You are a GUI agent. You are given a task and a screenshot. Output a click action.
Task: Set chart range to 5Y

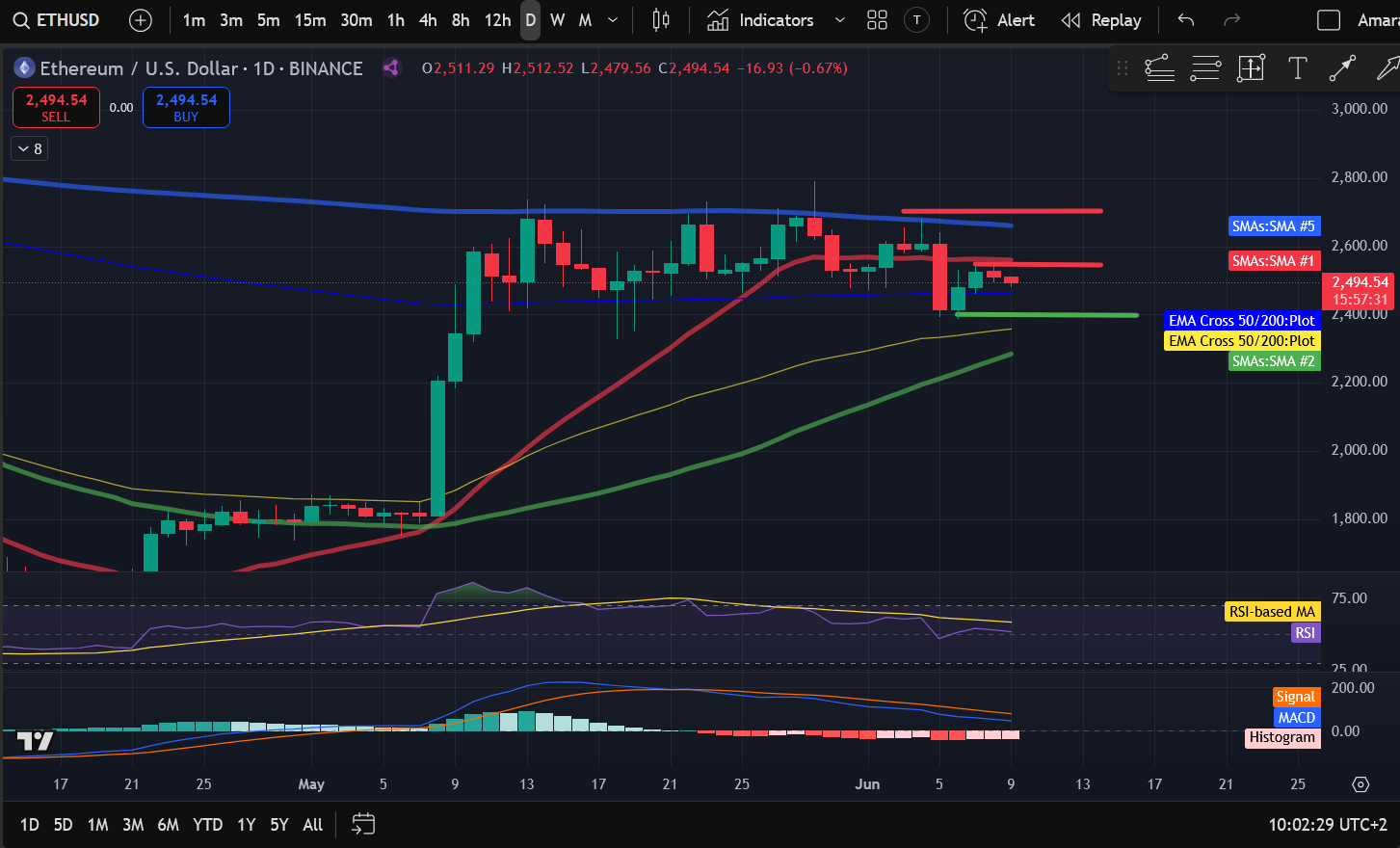(x=279, y=824)
